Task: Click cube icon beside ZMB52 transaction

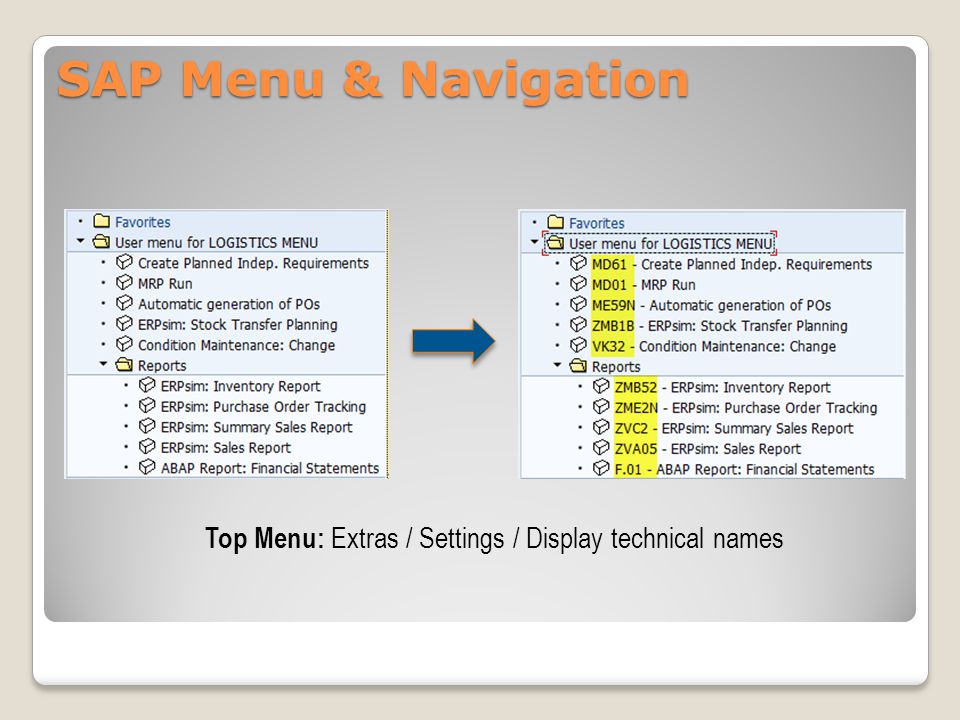Action: point(601,386)
